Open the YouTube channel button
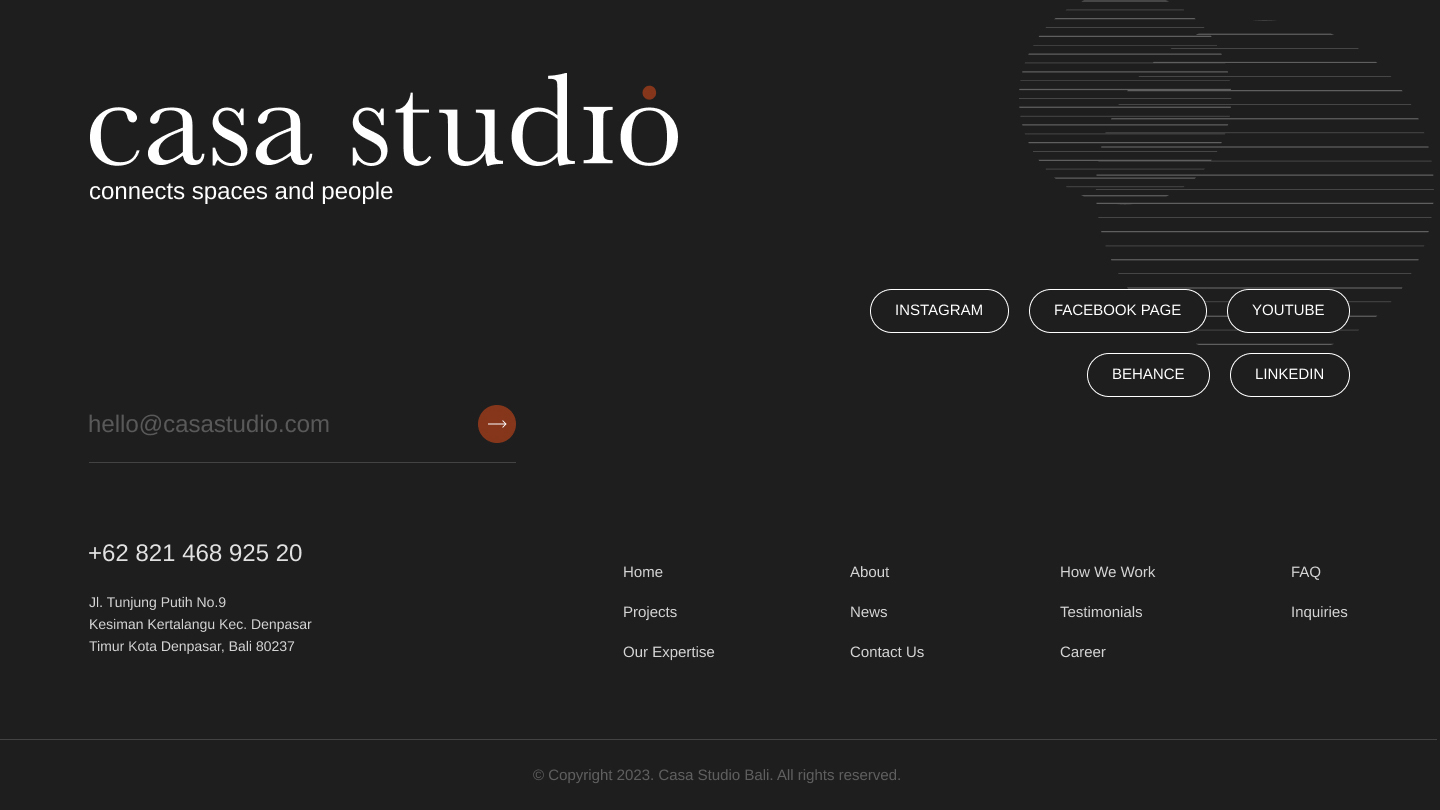 [x=1288, y=311]
